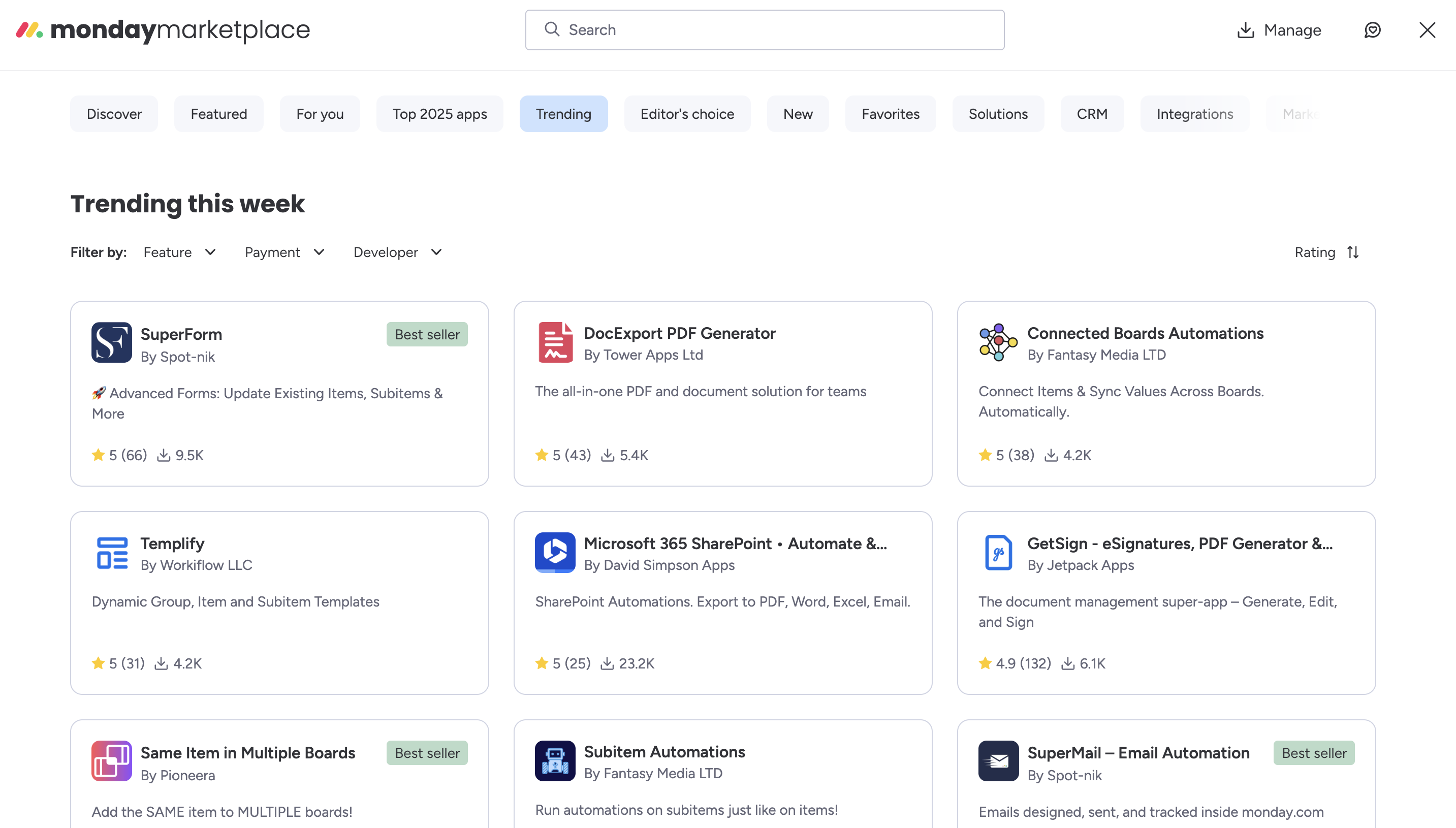This screenshot has height=828, width=1456.
Task: Click the Subitem Automations robot icon
Action: (555, 761)
